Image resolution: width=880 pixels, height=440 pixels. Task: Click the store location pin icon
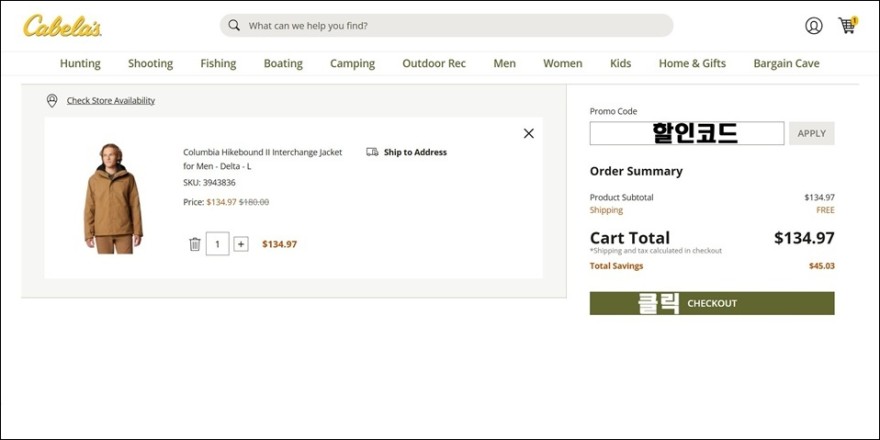(x=52, y=100)
